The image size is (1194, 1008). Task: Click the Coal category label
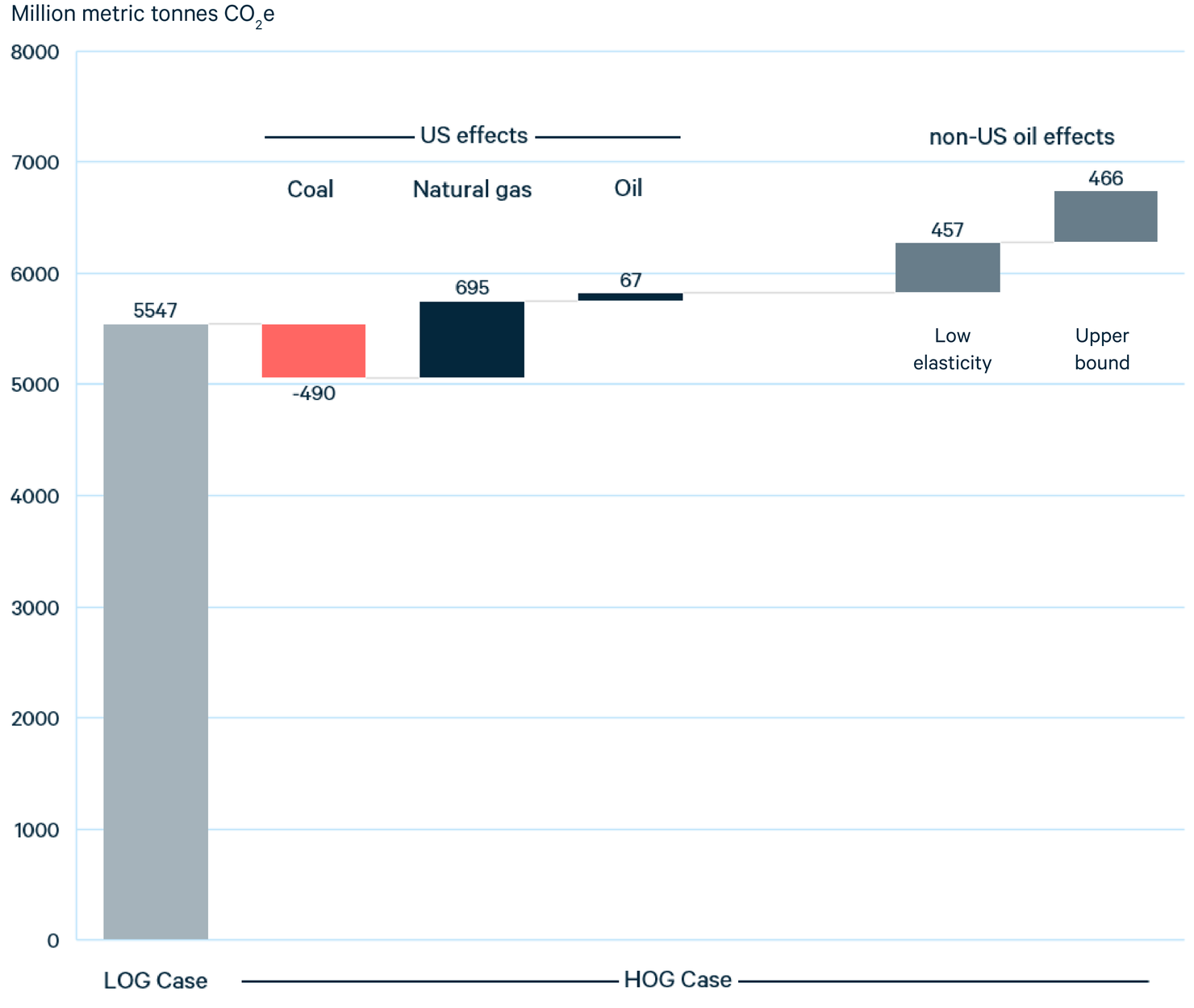311,189
